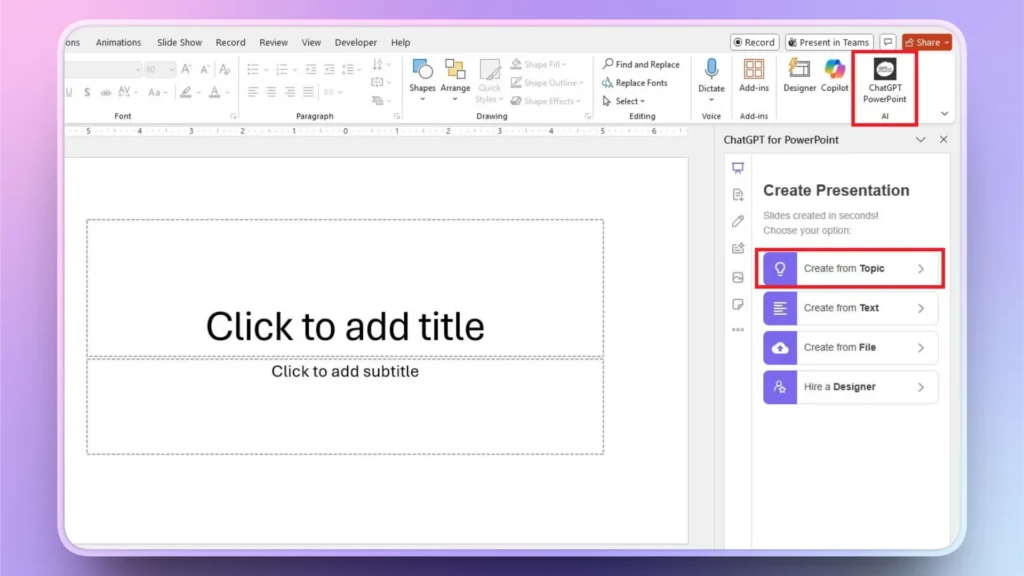
Task: Collapse the ChatGPT for PowerPoint panel
Action: coord(921,140)
